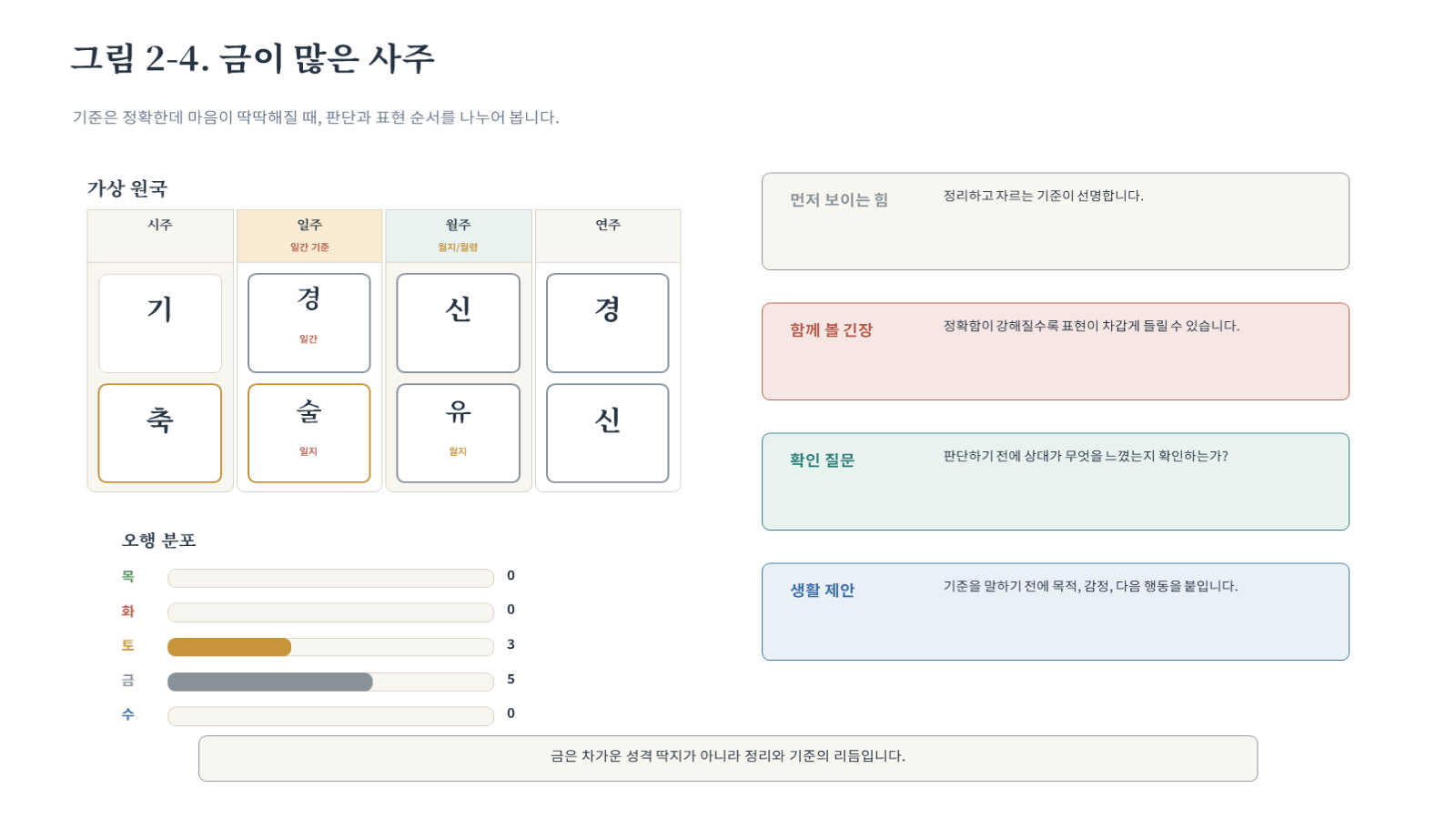Click the '토' element label

[128, 646]
